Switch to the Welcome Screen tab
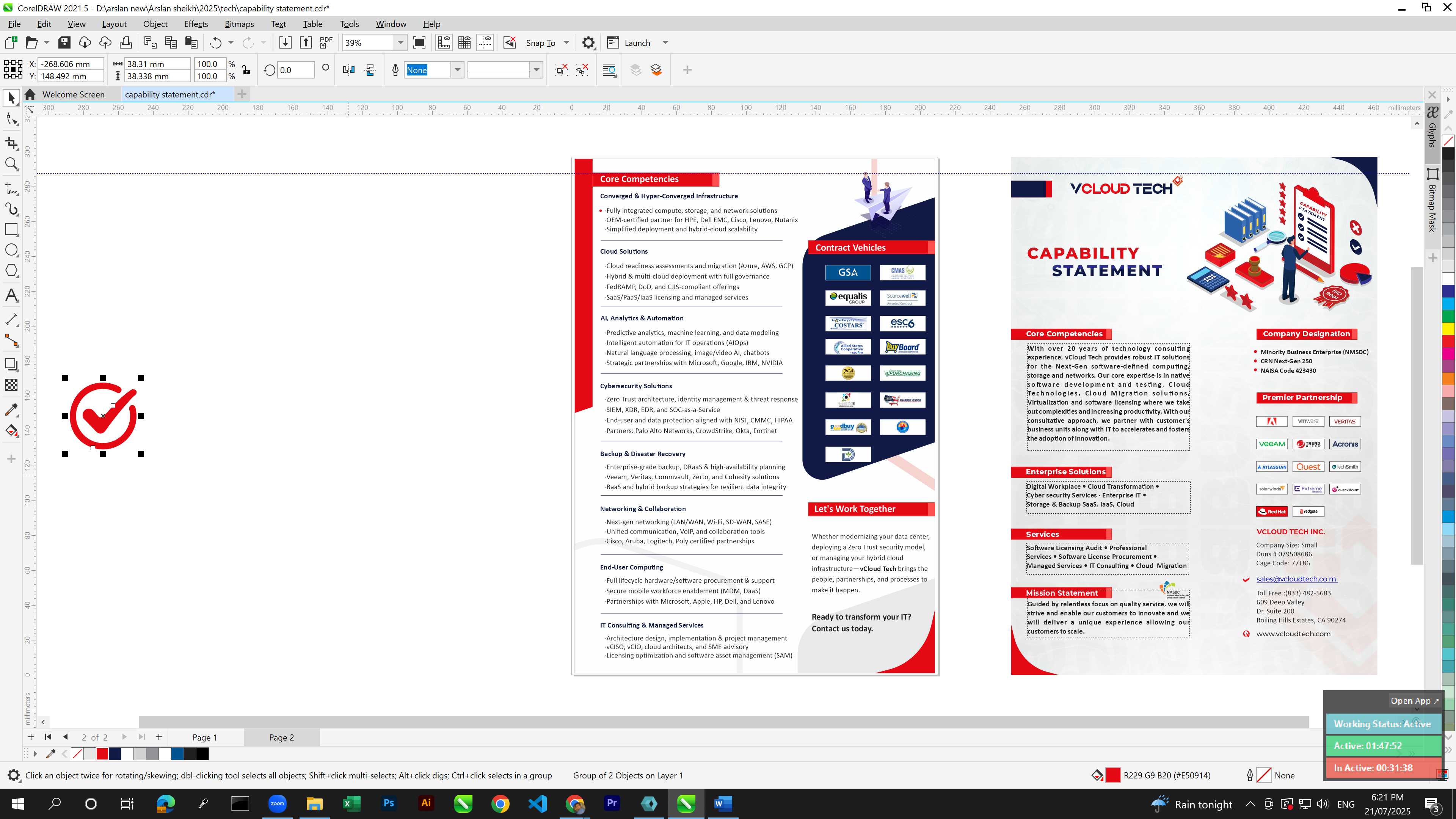Screen dimensions: 1456x819 coord(73,94)
